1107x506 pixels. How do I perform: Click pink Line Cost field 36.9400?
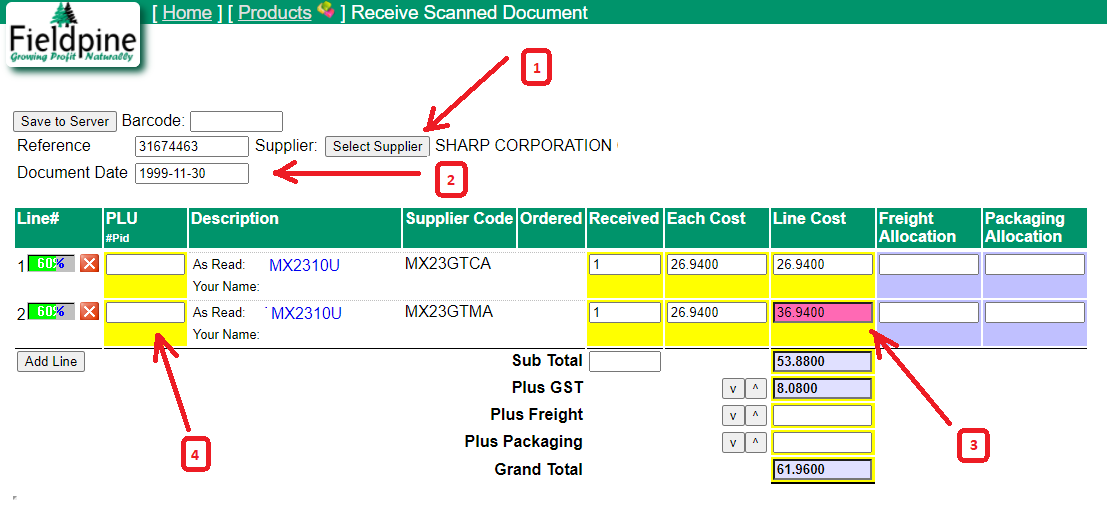822,313
